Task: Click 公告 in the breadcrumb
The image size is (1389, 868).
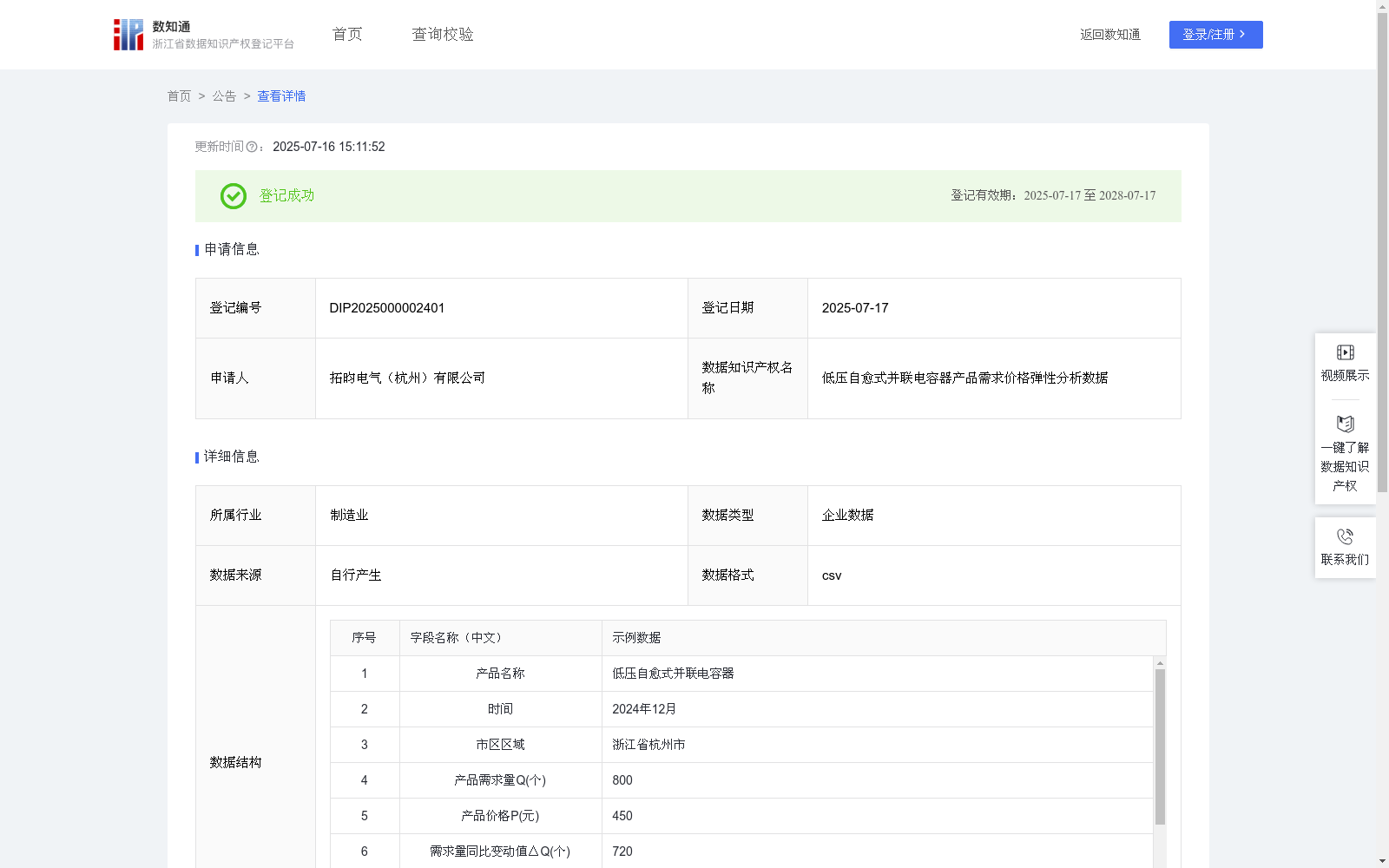Action: [224, 96]
